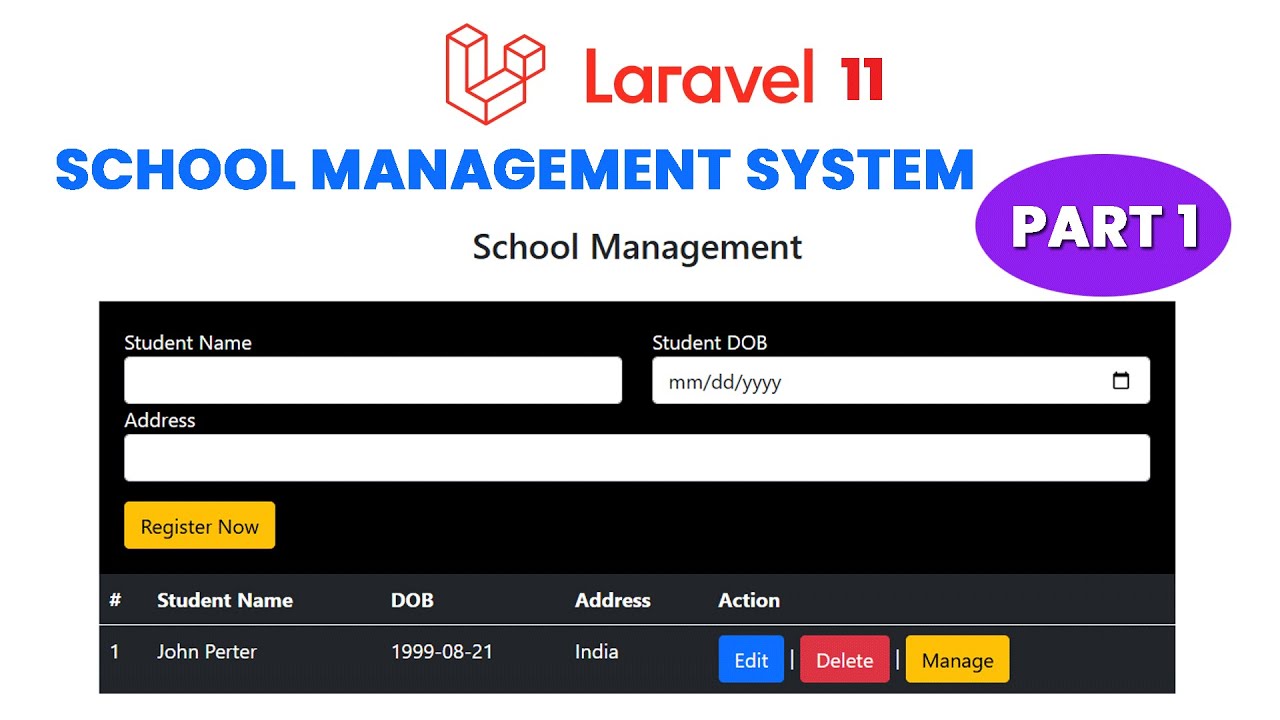Click the India address cell
The height and width of the screenshot is (720, 1280).
tap(597, 652)
